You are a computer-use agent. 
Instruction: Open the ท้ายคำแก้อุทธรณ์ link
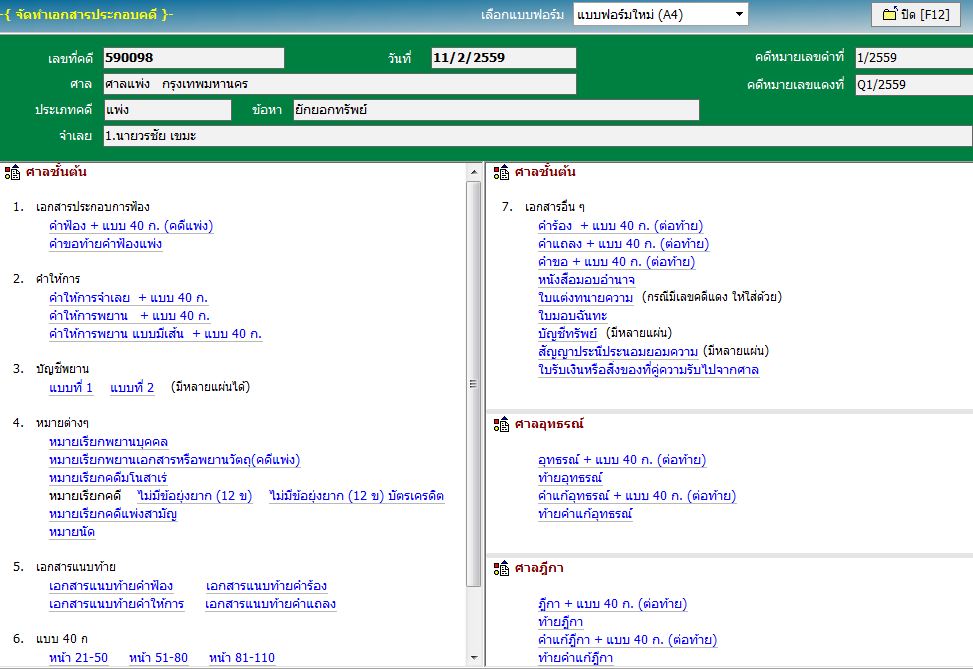click(x=585, y=514)
